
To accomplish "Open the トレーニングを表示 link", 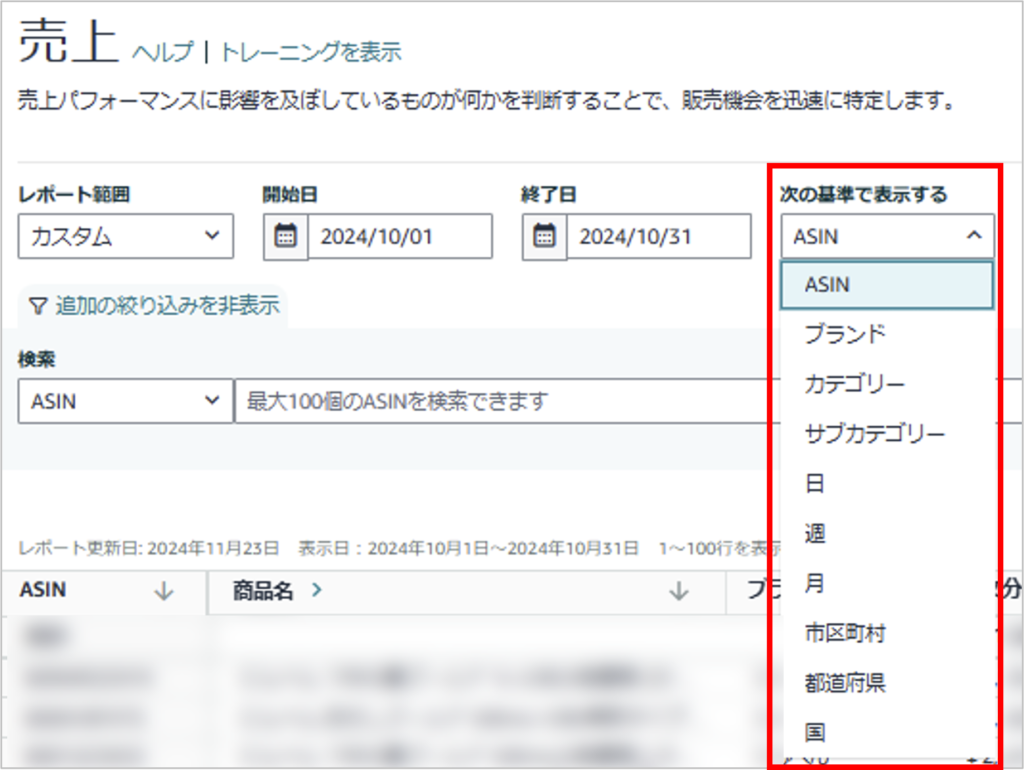I will (x=312, y=52).
